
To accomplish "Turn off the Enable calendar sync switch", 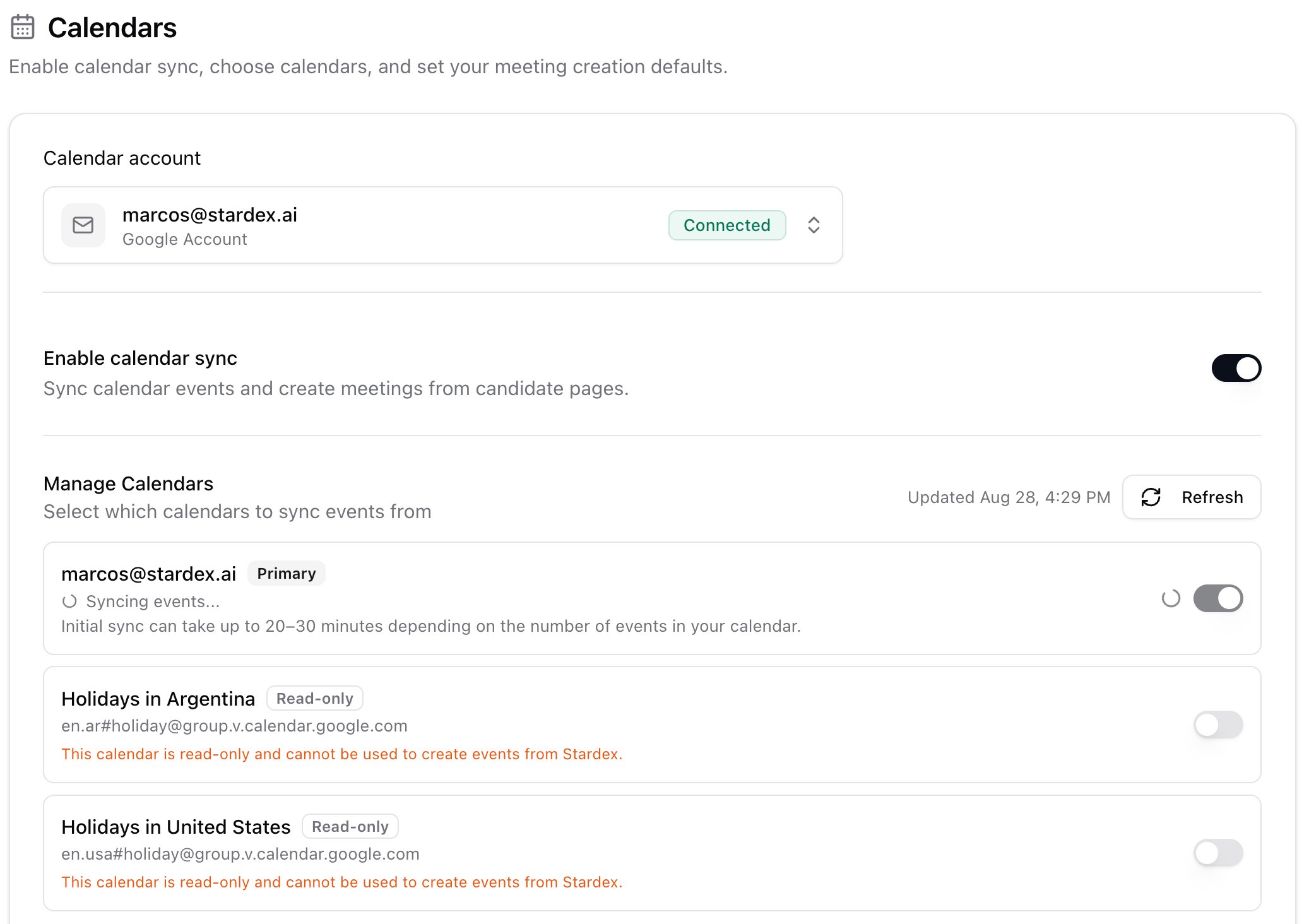I will point(1236,368).
